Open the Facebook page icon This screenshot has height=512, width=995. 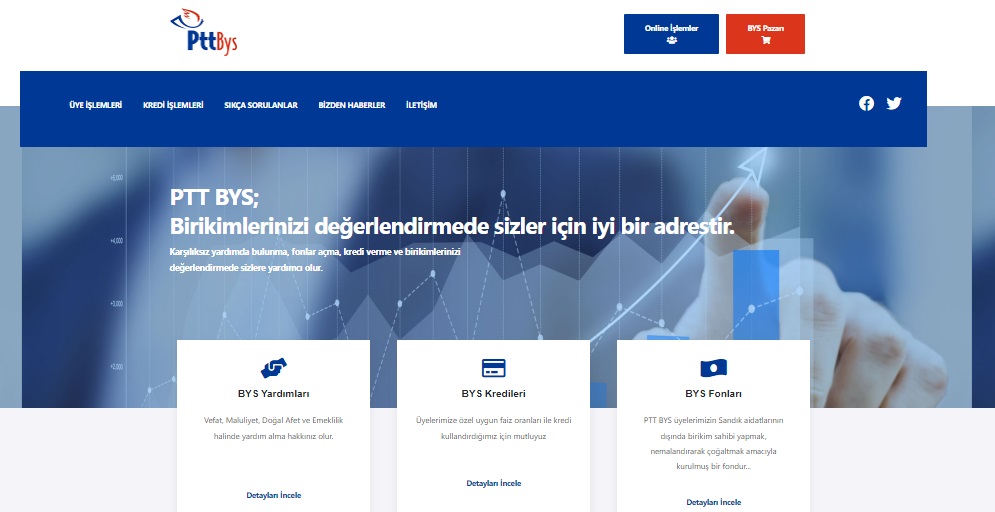pyautogui.click(x=866, y=103)
